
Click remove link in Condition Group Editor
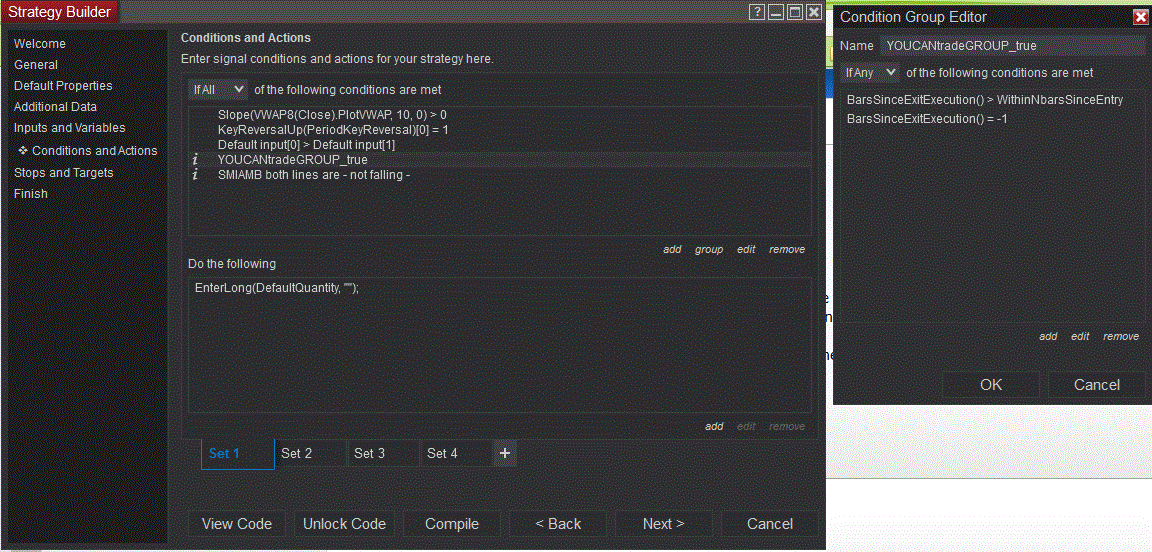1121,337
